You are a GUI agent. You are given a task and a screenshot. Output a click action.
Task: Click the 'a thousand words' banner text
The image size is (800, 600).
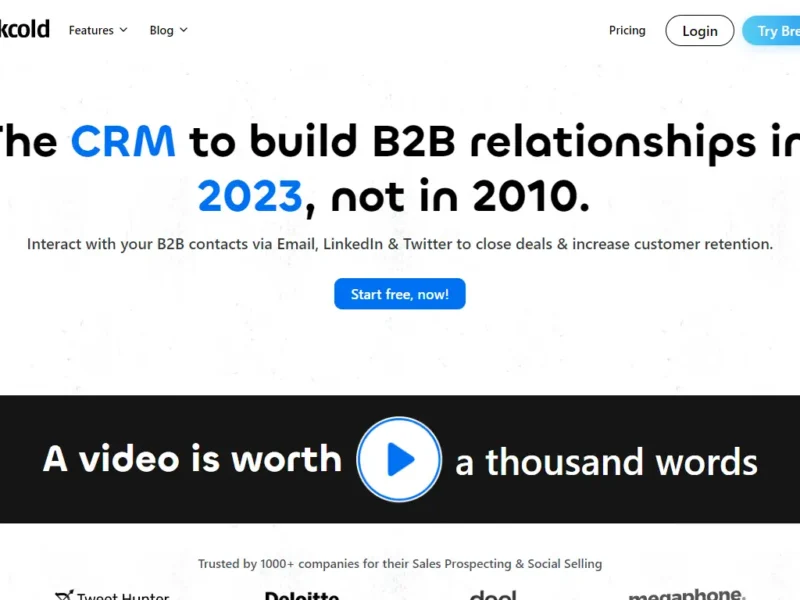pos(606,462)
